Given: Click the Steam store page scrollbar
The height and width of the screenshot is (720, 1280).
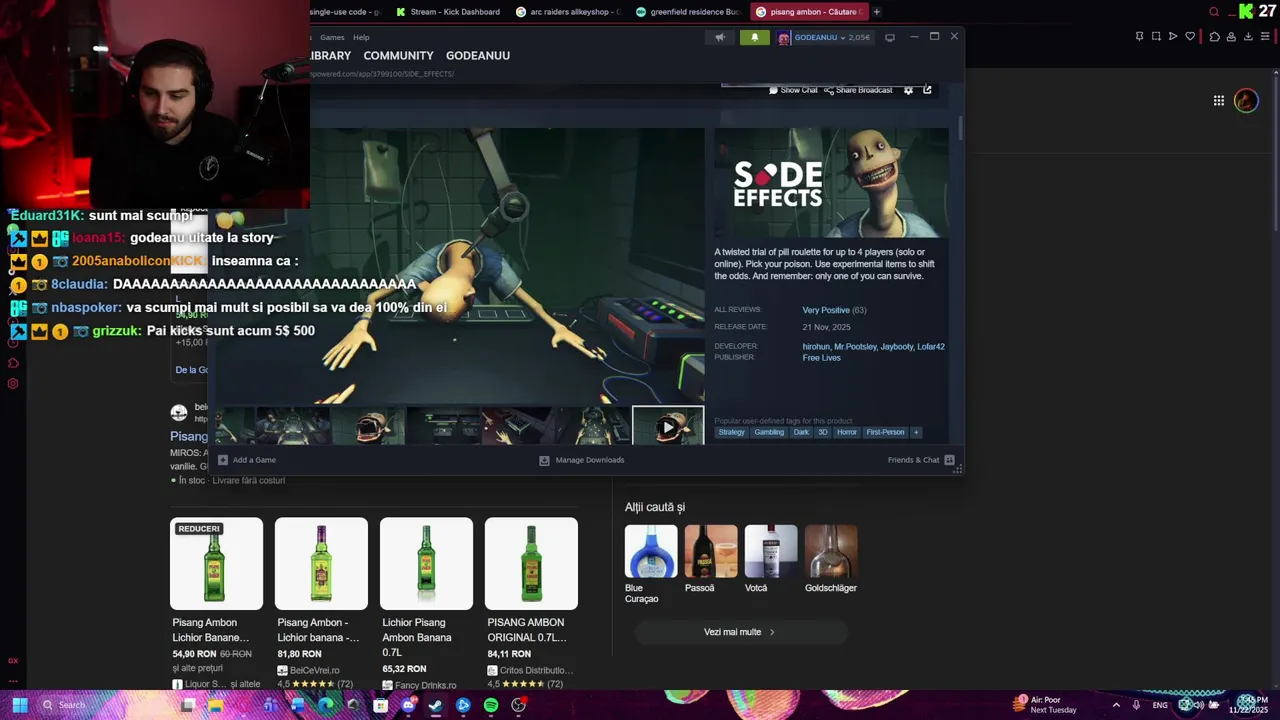Looking at the screenshot, I should pos(961,129).
